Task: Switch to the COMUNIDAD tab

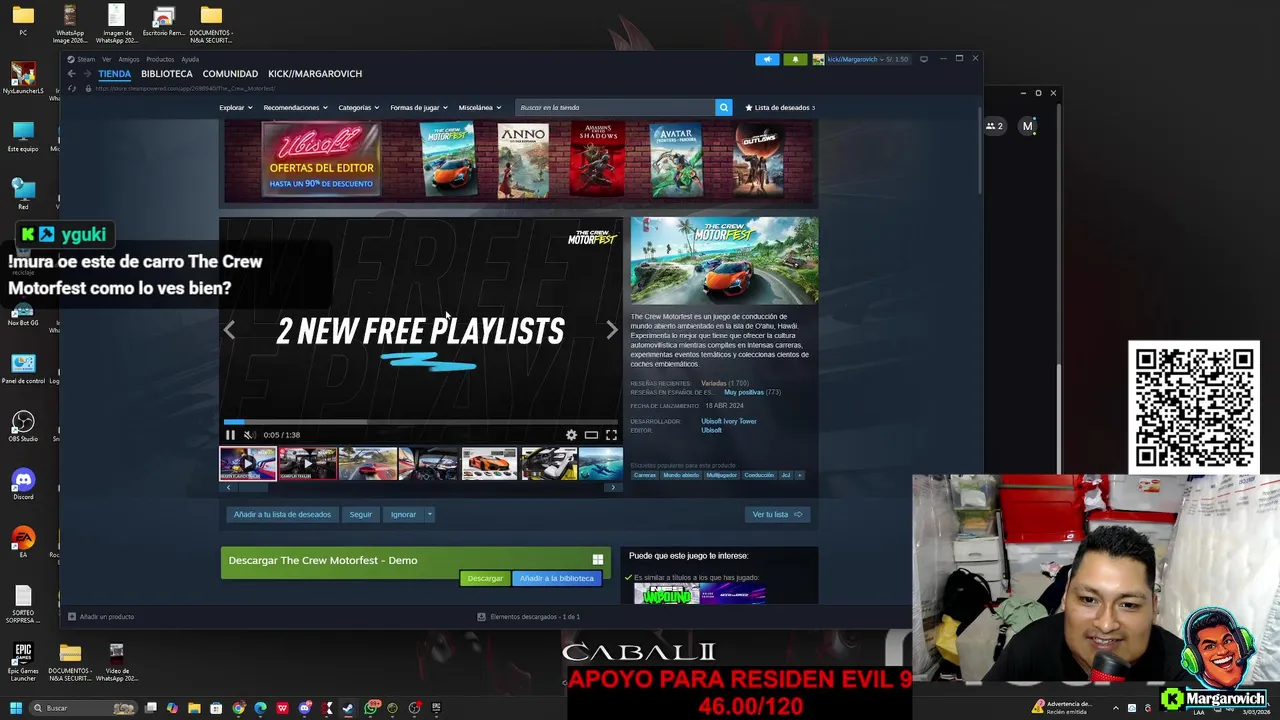Action: (x=230, y=74)
